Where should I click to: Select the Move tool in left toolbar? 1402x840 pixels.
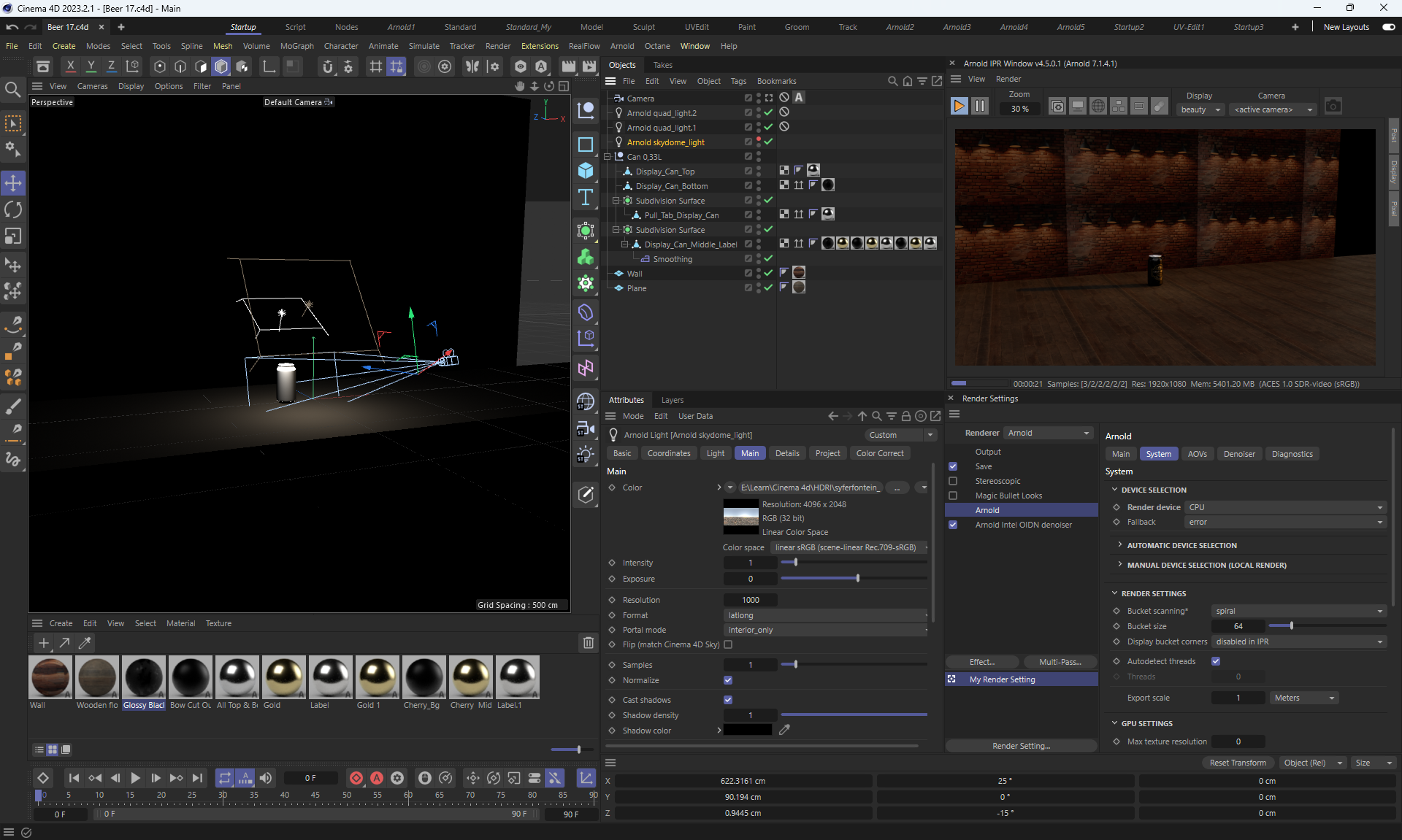[x=13, y=182]
